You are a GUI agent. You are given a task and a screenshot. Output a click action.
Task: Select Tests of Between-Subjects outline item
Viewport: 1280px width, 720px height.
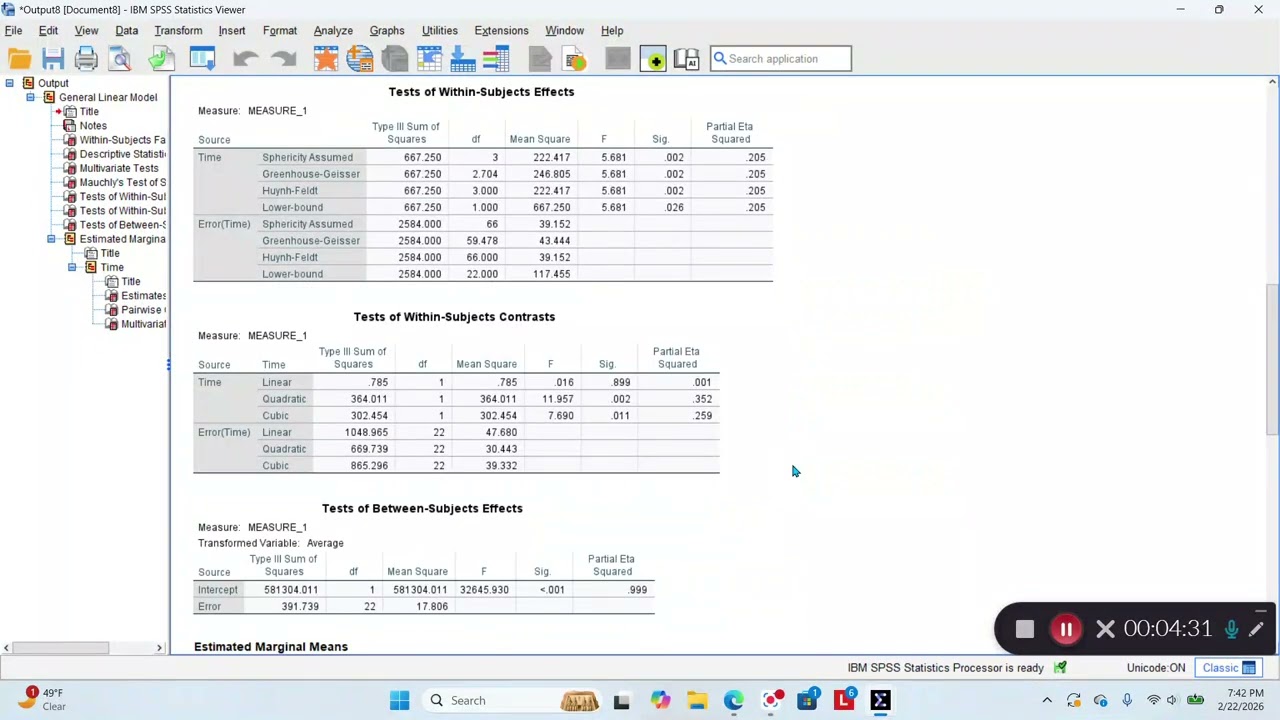click(122, 225)
